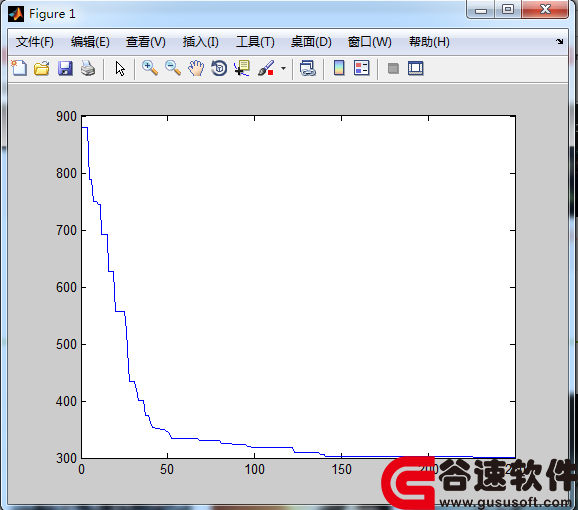Click the Link Plot icon
Screen dimensions: 578x510
(x=307, y=68)
